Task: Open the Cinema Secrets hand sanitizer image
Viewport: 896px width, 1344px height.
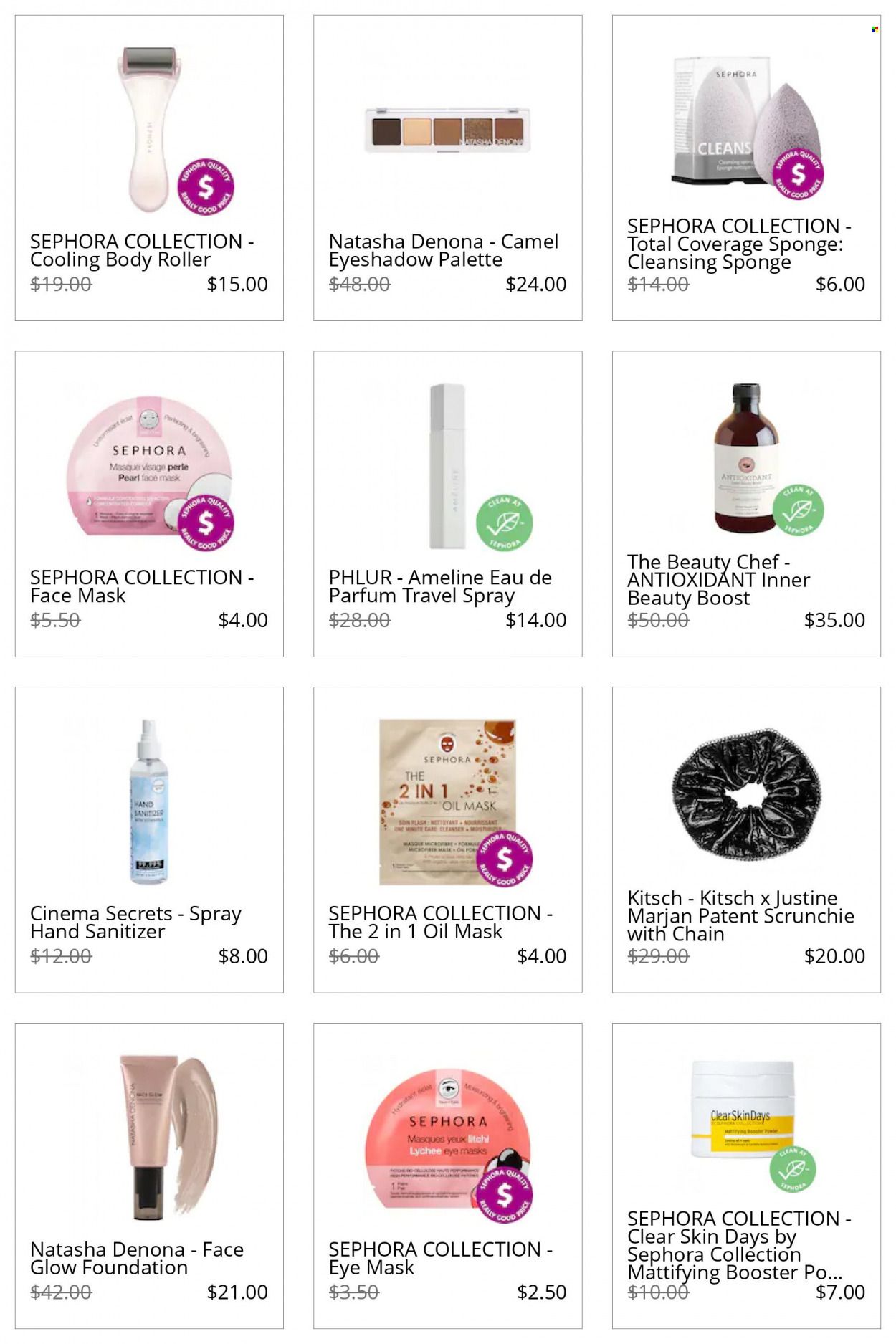Action: coord(149,802)
